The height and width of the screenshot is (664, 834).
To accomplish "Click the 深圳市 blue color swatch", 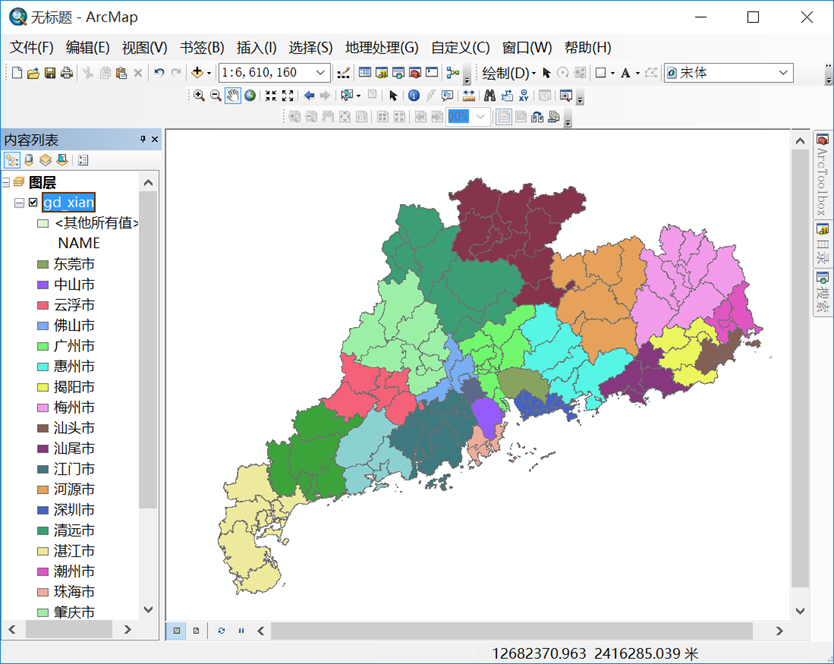I will pos(43,510).
